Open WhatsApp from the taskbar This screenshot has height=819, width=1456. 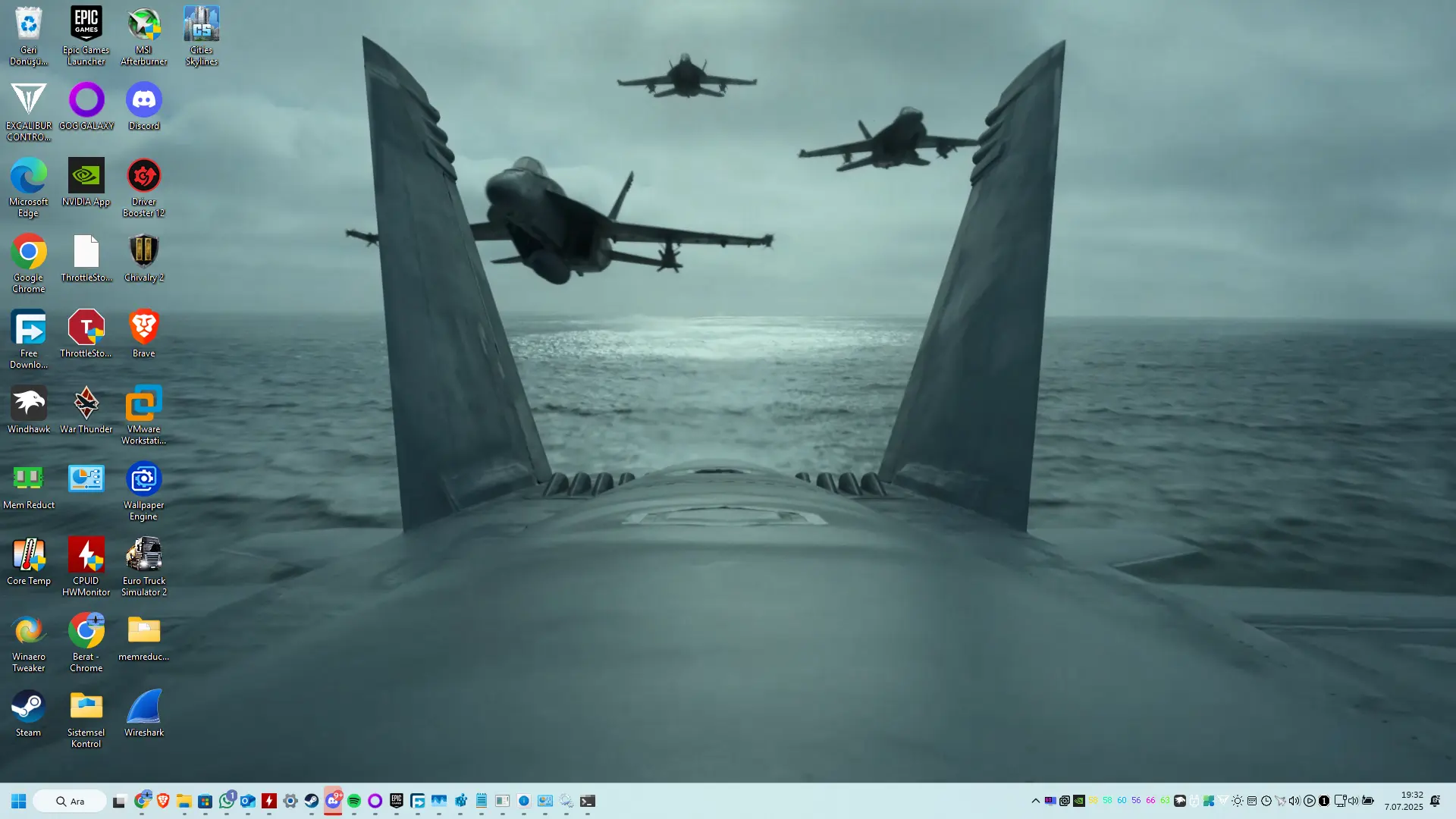(226, 801)
